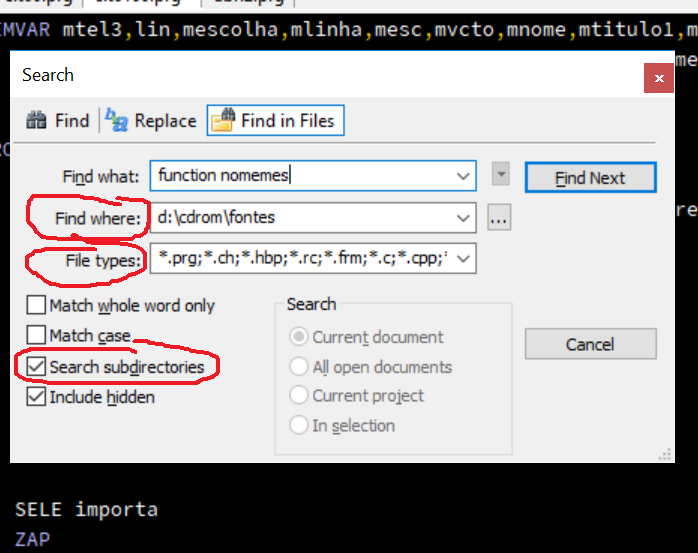Uncheck Search subdirectories

click(37, 367)
